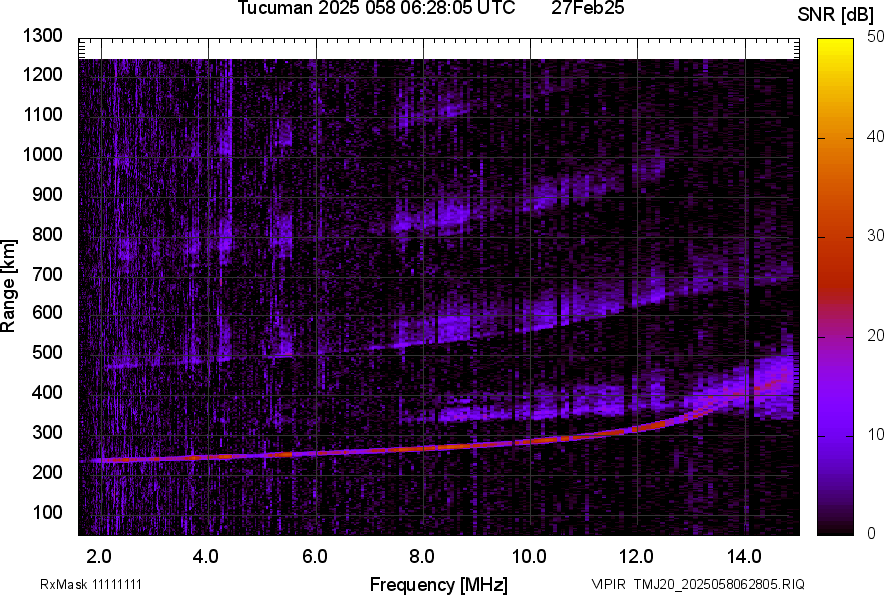Screen dimensions: 884x595
Task: Click the 50 tick label on the colorbar
Action: click(876, 37)
